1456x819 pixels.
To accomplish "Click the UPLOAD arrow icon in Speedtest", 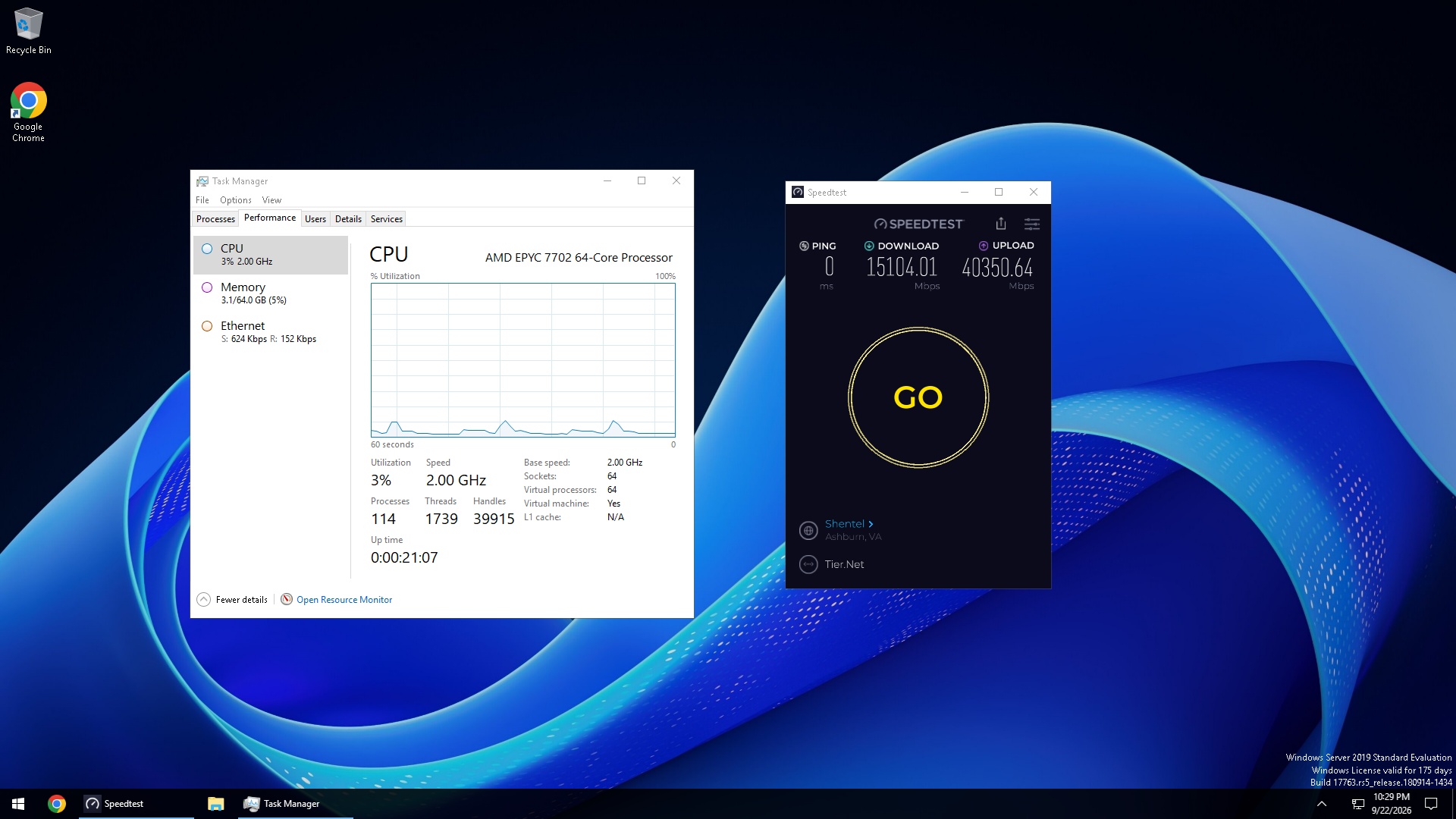I will click(x=984, y=246).
